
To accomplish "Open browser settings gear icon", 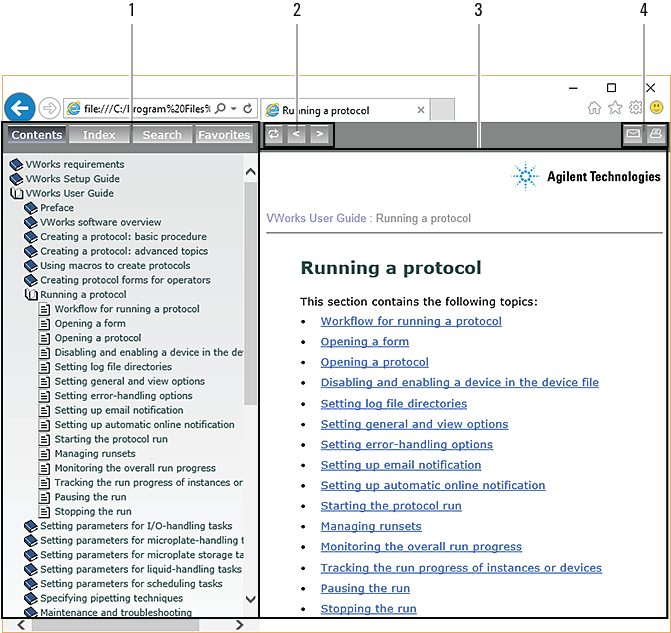I will (x=635, y=108).
